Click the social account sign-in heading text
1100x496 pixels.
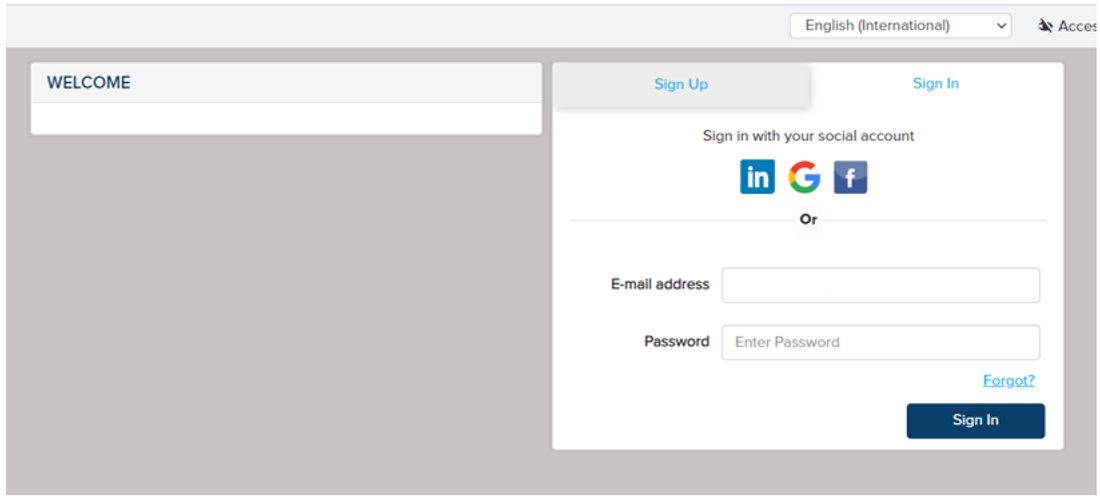point(808,136)
